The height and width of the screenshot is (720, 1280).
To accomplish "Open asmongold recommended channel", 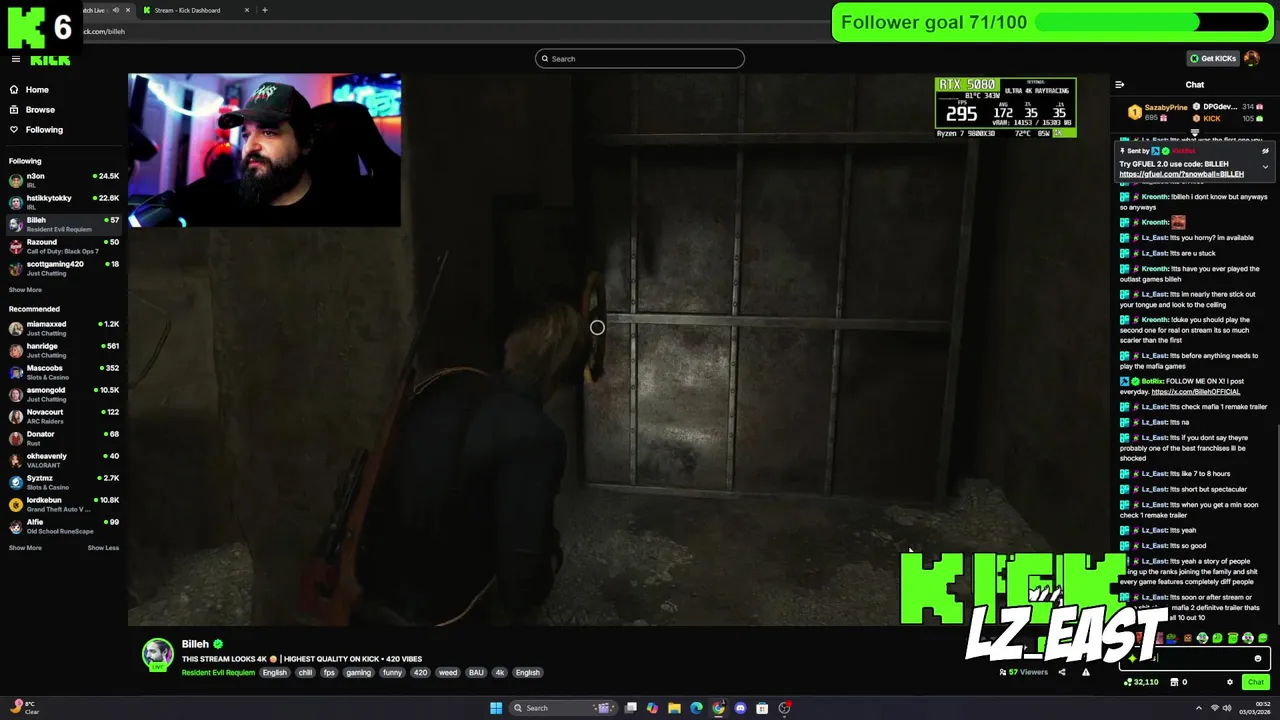I will 64,394.
